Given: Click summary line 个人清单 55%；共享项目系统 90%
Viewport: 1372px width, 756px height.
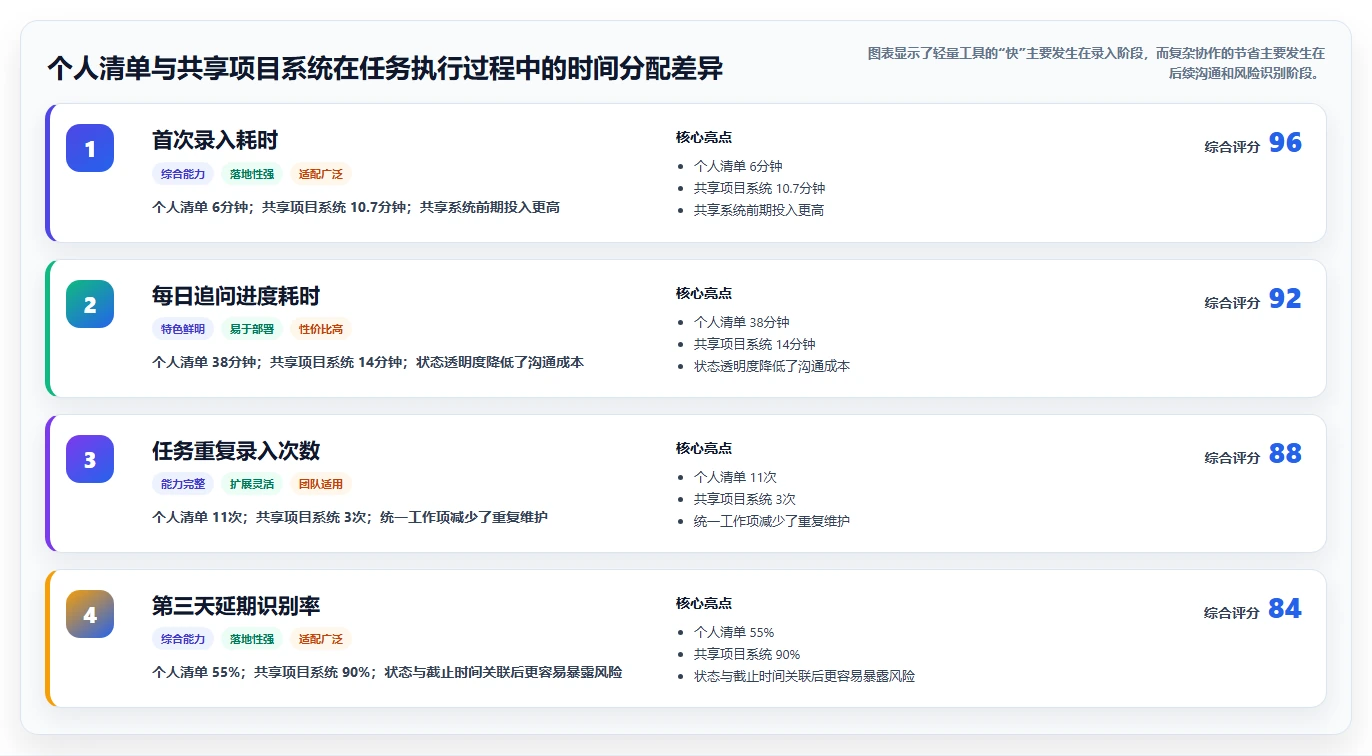Looking at the screenshot, I should (387, 673).
